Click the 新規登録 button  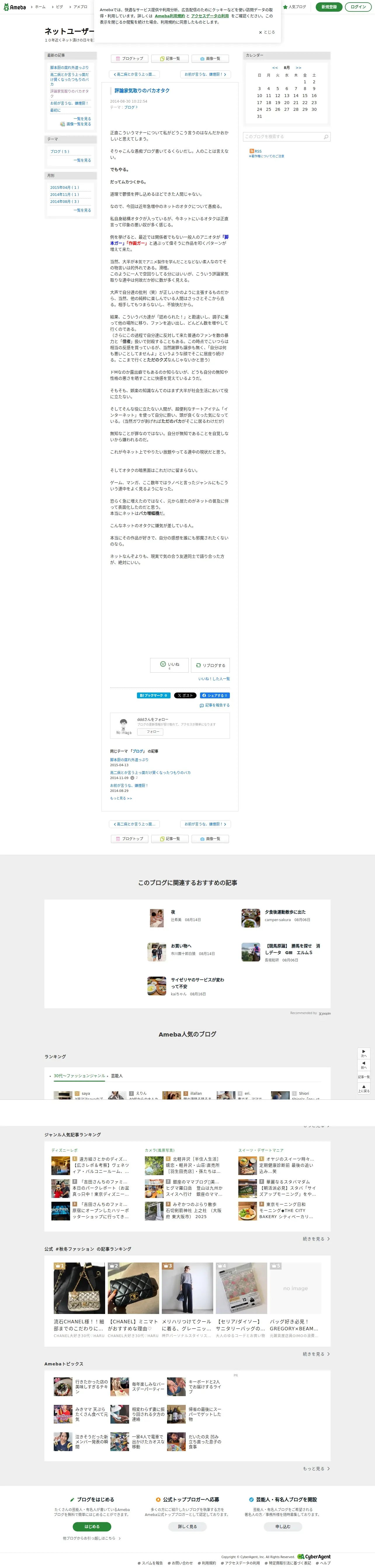329,7
